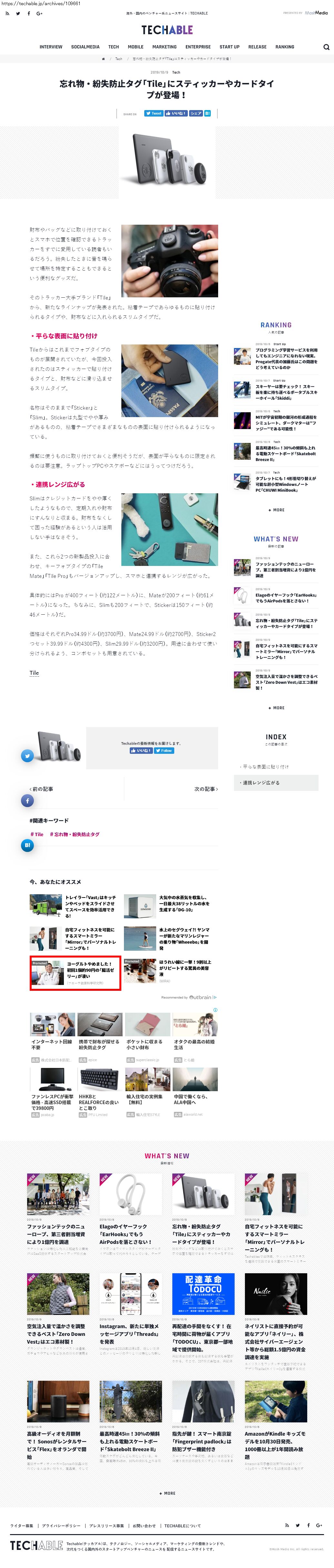This screenshot has height=1568, width=334.
Task: Open the SOCIALMEDIA menu item
Action: (85, 47)
